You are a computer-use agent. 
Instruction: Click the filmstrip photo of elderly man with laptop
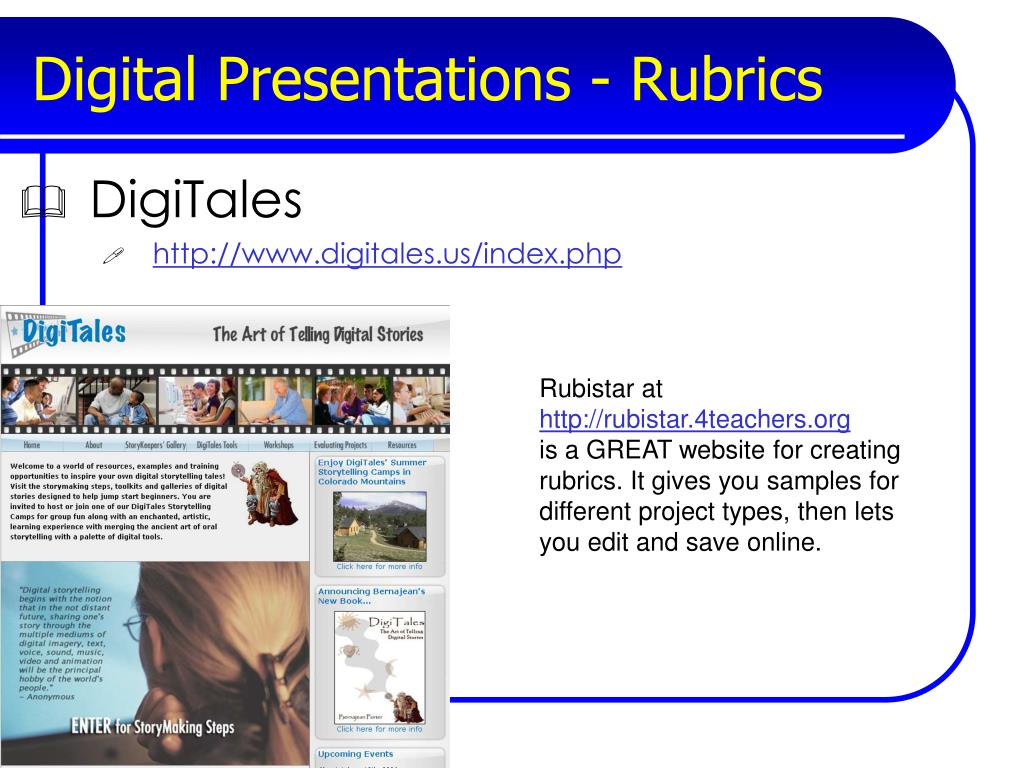click(x=274, y=401)
